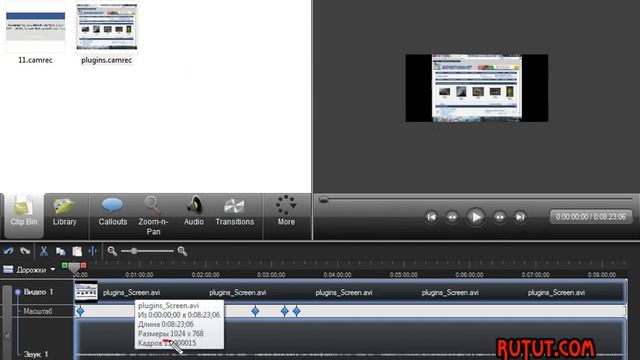Click the second zoom keyframe diamond
Image resolution: width=640 pixels, height=360 pixels.
(x=255, y=311)
